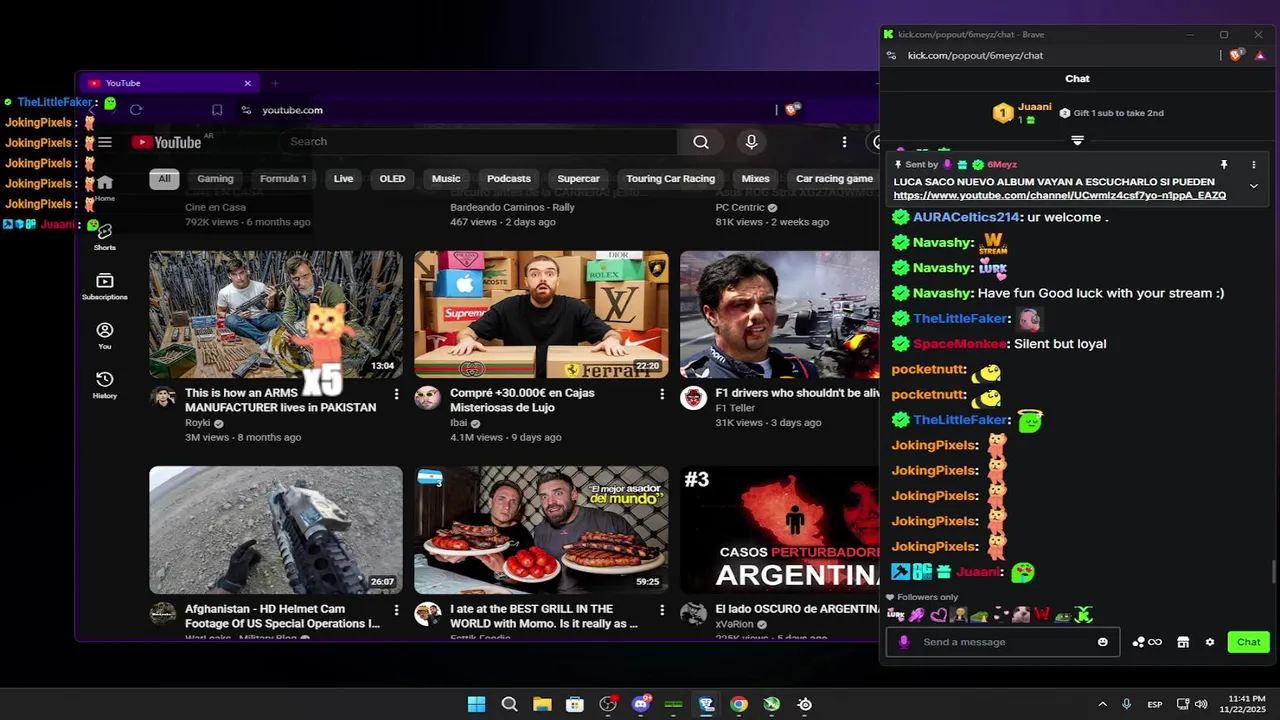Open options for Best Grill video

click(x=661, y=609)
